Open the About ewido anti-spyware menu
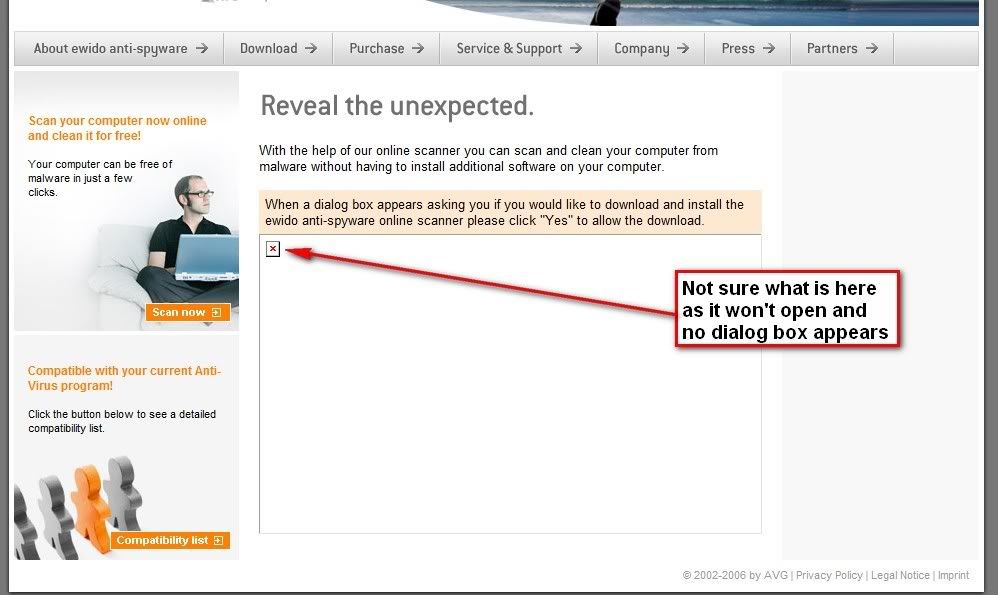 120,48
